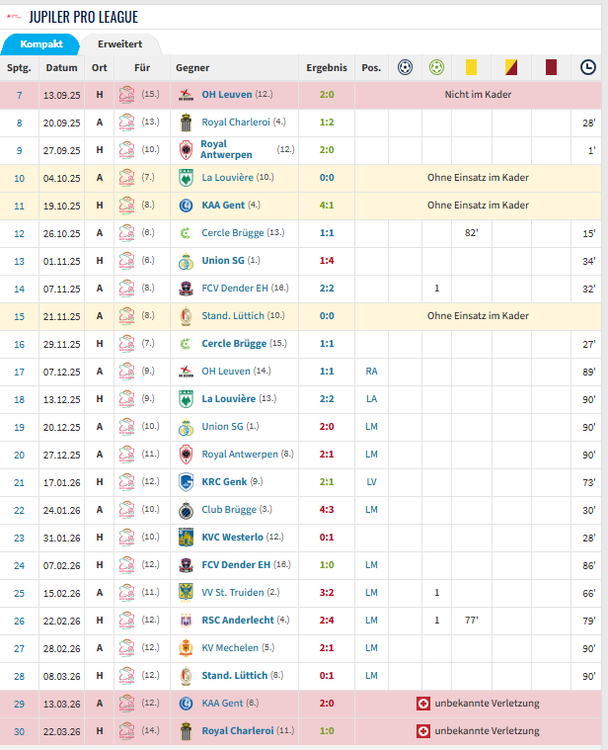Screen dimensions: 608x750
Task: Click the minutes played clock icon
Action: [588, 67]
